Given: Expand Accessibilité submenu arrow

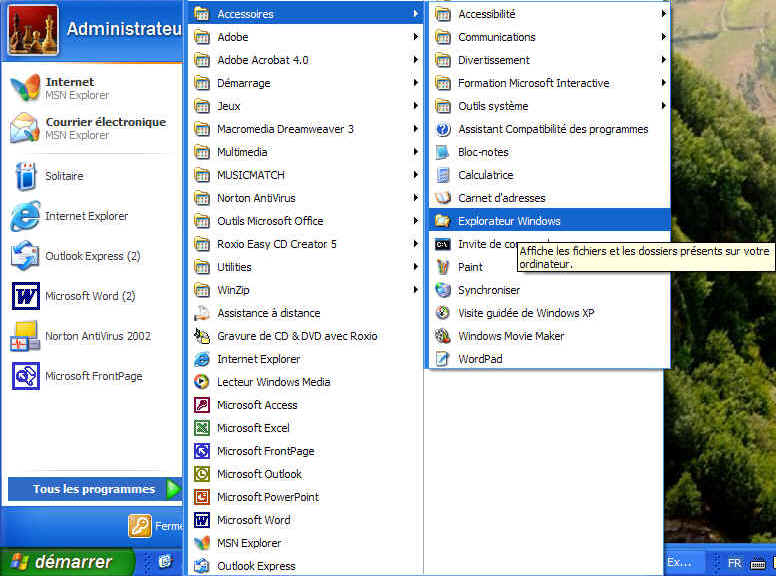Looking at the screenshot, I should click(x=664, y=14).
